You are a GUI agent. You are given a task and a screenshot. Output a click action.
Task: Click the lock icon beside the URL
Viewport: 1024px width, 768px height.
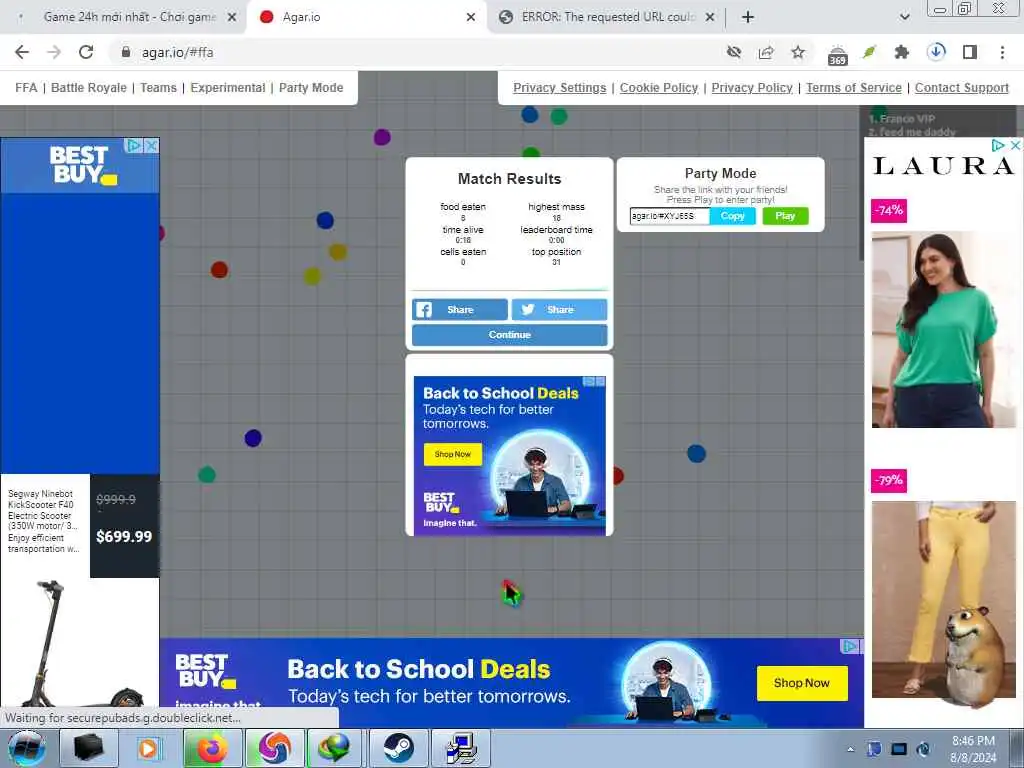126,52
